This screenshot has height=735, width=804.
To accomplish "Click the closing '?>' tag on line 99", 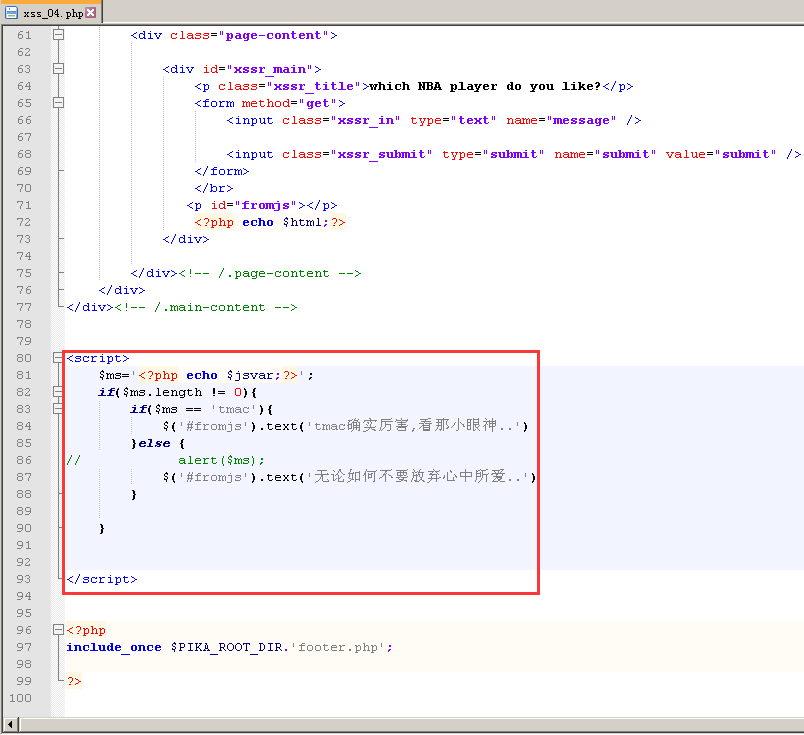I will point(74,681).
